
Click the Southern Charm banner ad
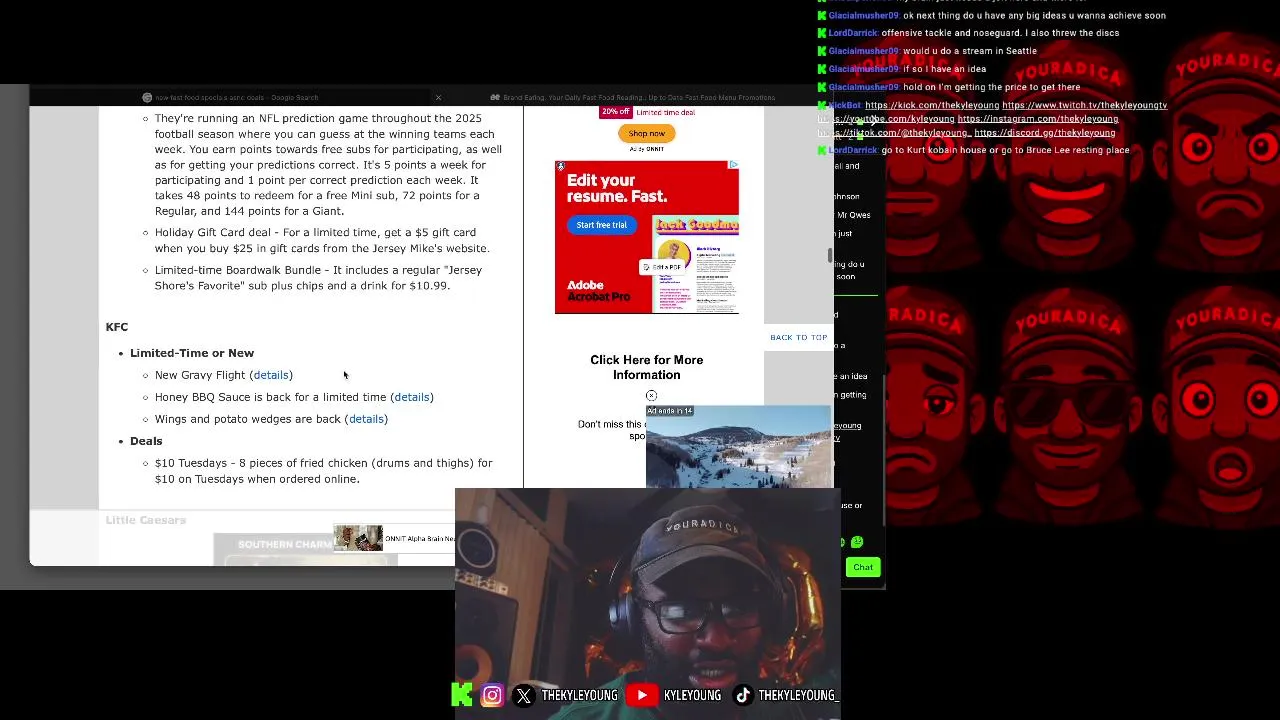pos(305,549)
